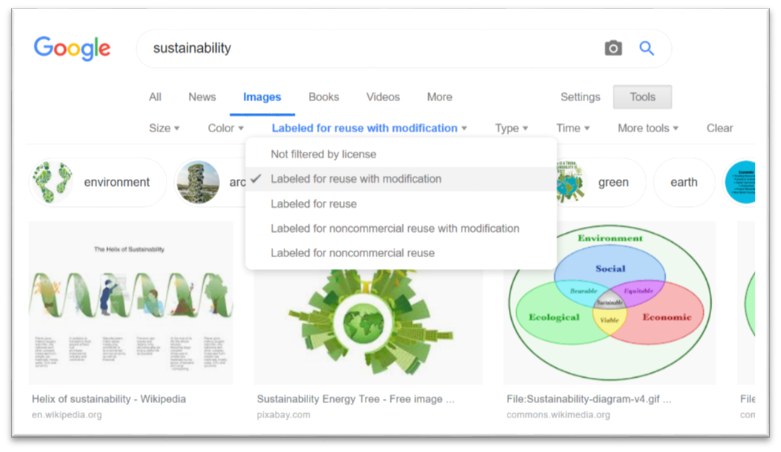
Task: Toggle the Tools button
Action: [643, 97]
